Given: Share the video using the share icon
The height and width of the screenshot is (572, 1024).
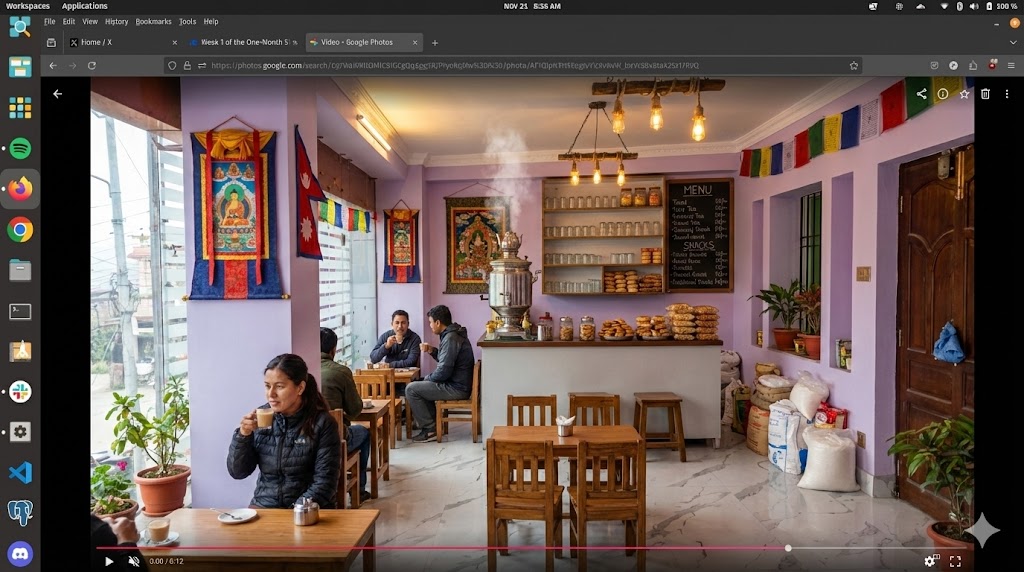Looking at the screenshot, I should point(921,94).
